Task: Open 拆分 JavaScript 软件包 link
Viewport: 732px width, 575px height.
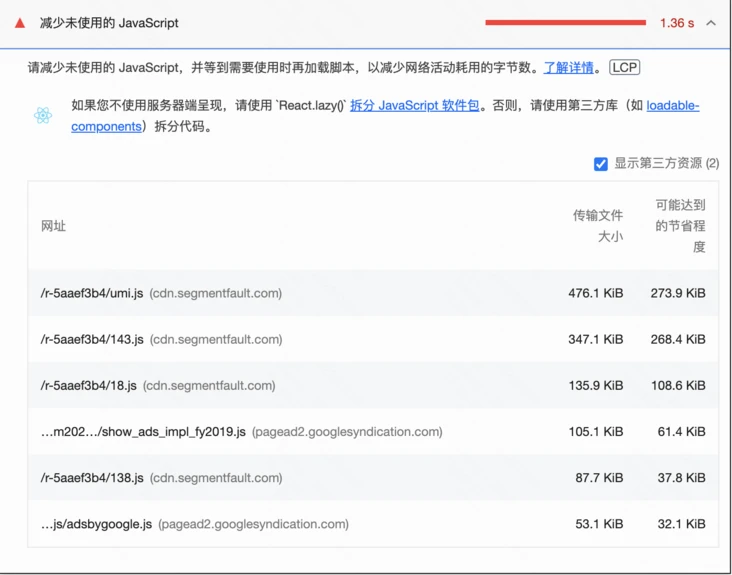Action: pyautogui.click(x=415, y=105)
